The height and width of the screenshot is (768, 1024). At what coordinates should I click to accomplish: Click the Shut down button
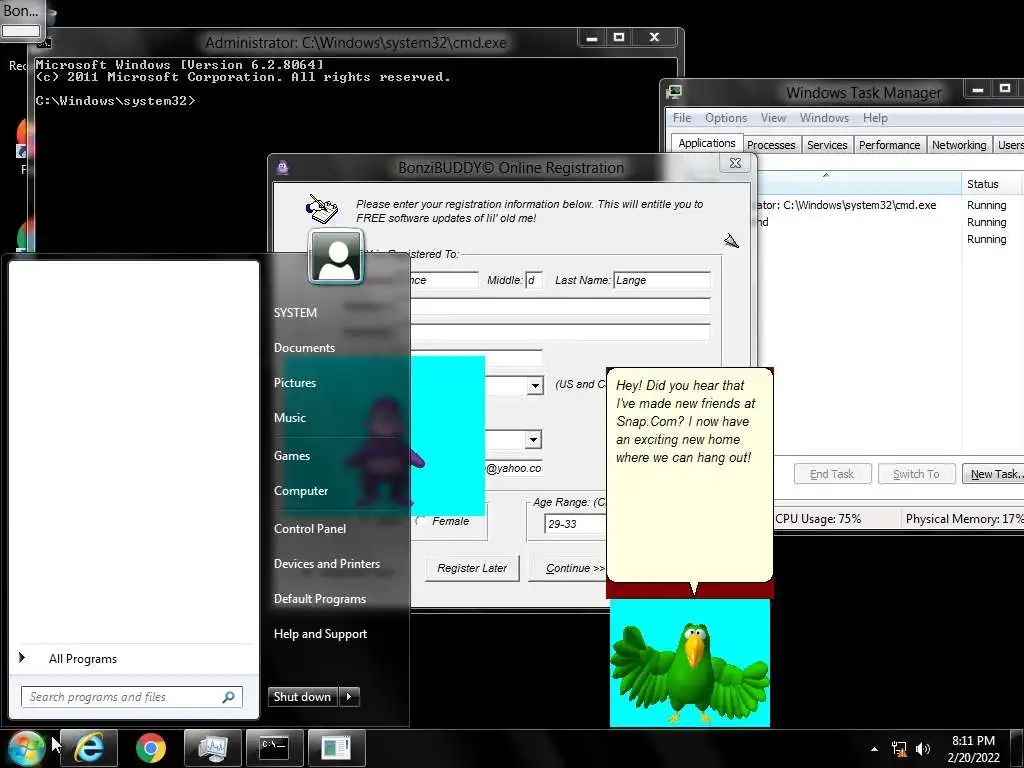pyautogui.click(x=303, y=697)
